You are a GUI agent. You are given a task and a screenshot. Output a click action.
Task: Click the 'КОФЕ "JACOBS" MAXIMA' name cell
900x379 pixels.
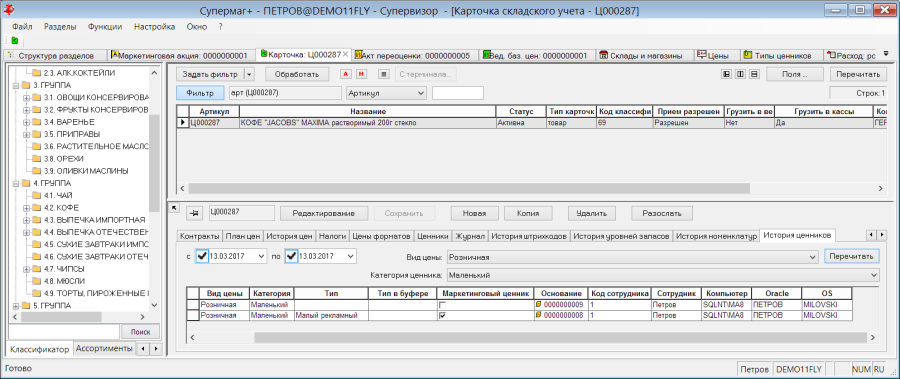coord(367,123)
